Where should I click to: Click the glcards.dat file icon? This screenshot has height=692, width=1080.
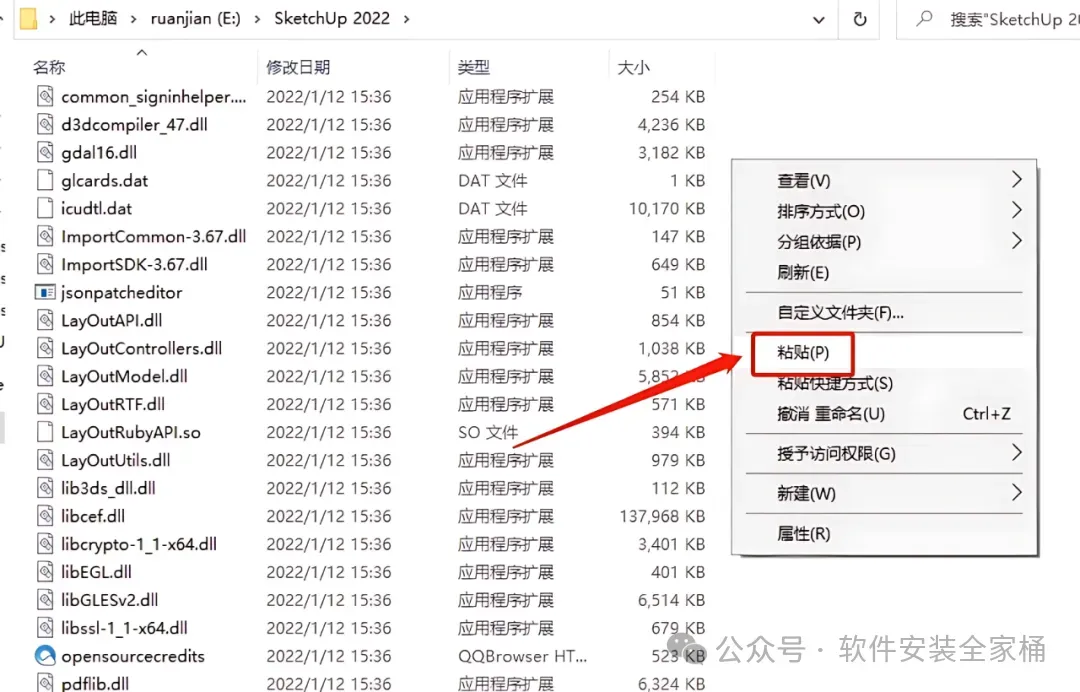click(x=45, y=180)
